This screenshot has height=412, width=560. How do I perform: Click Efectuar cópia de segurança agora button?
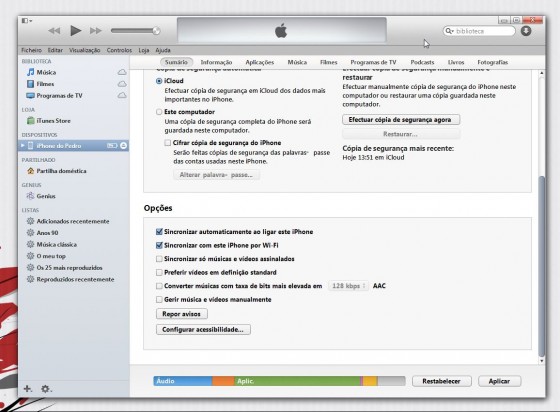[x=401, y=120]
